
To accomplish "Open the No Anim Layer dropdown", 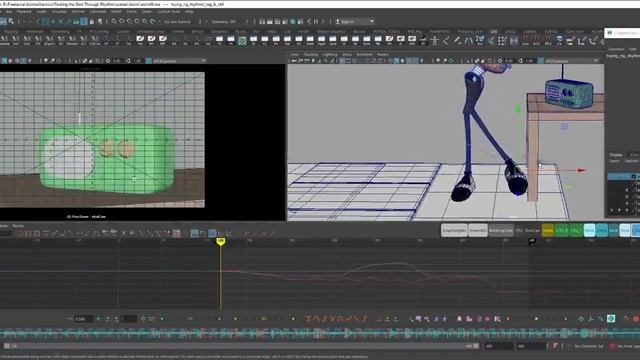I will point(628,346).
